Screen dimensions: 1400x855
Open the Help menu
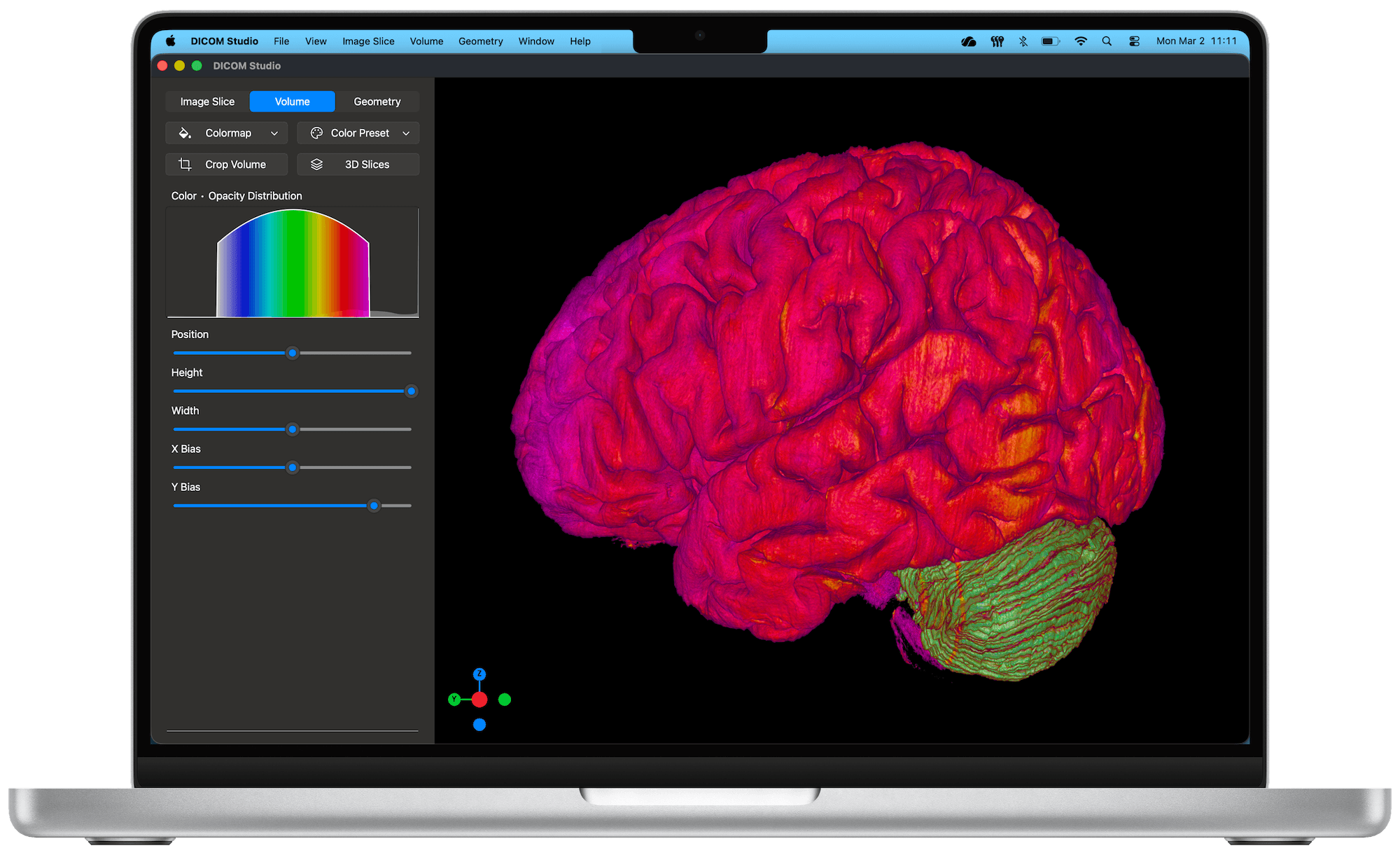(580, 41)
